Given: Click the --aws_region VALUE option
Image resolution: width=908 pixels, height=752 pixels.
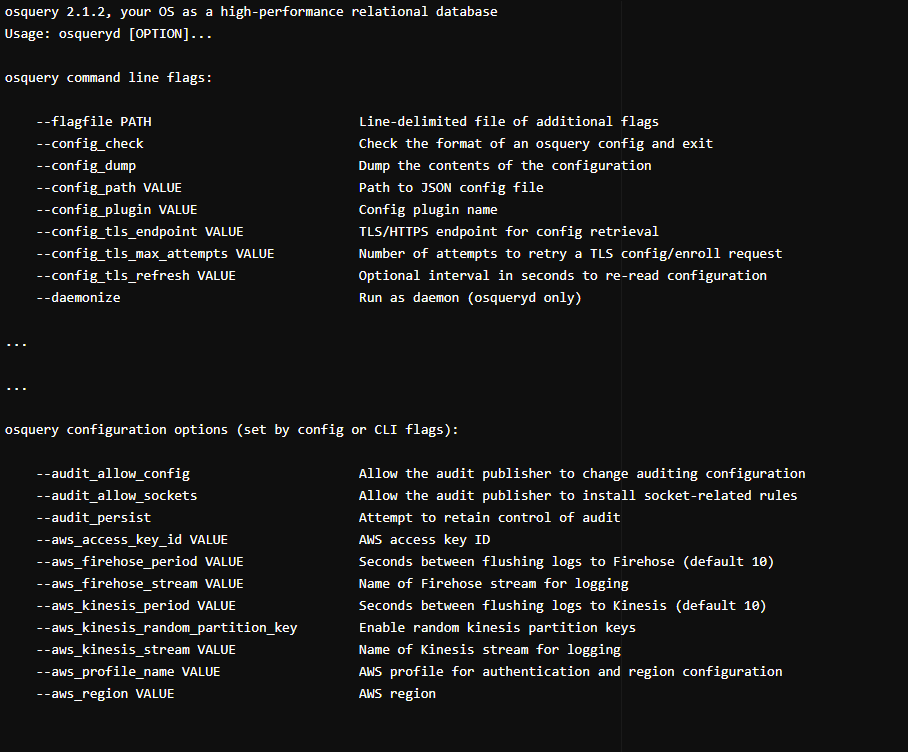Looking at the screenshot, I should coord(105,694).
